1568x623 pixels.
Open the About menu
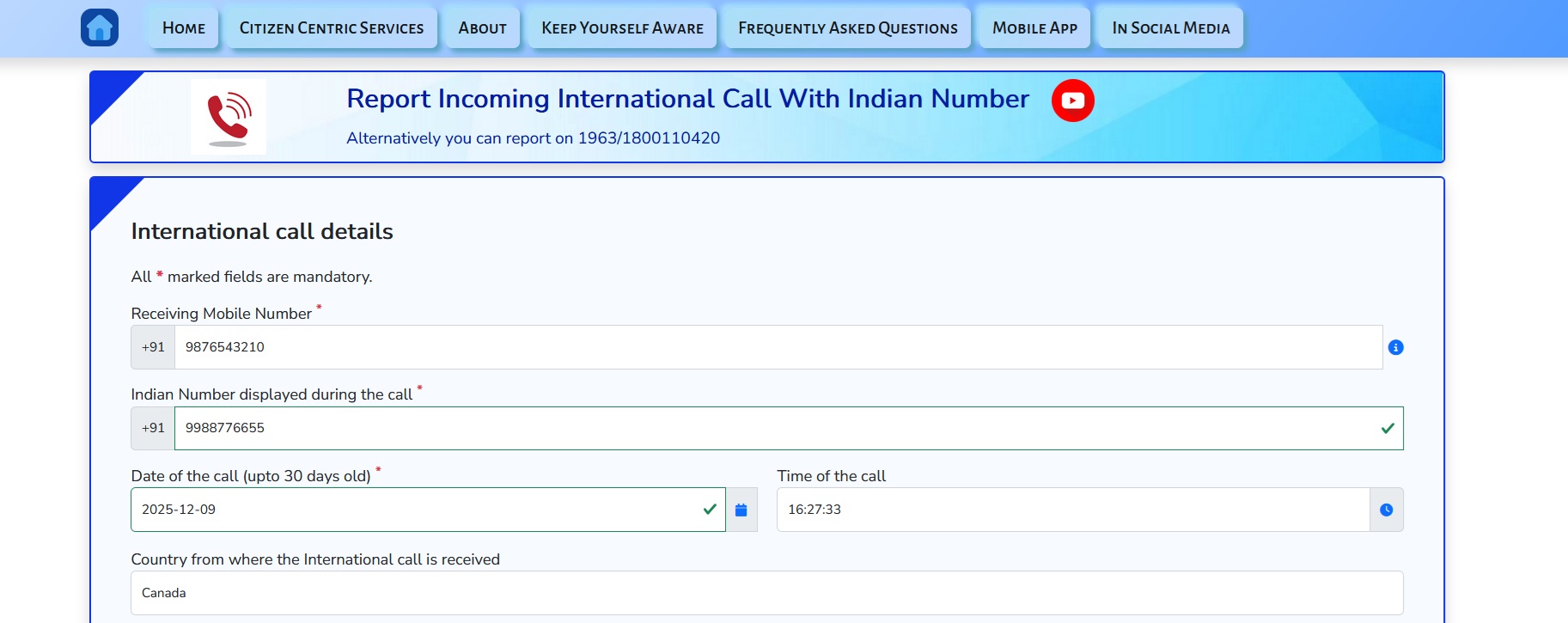click(x=482, y=27)
